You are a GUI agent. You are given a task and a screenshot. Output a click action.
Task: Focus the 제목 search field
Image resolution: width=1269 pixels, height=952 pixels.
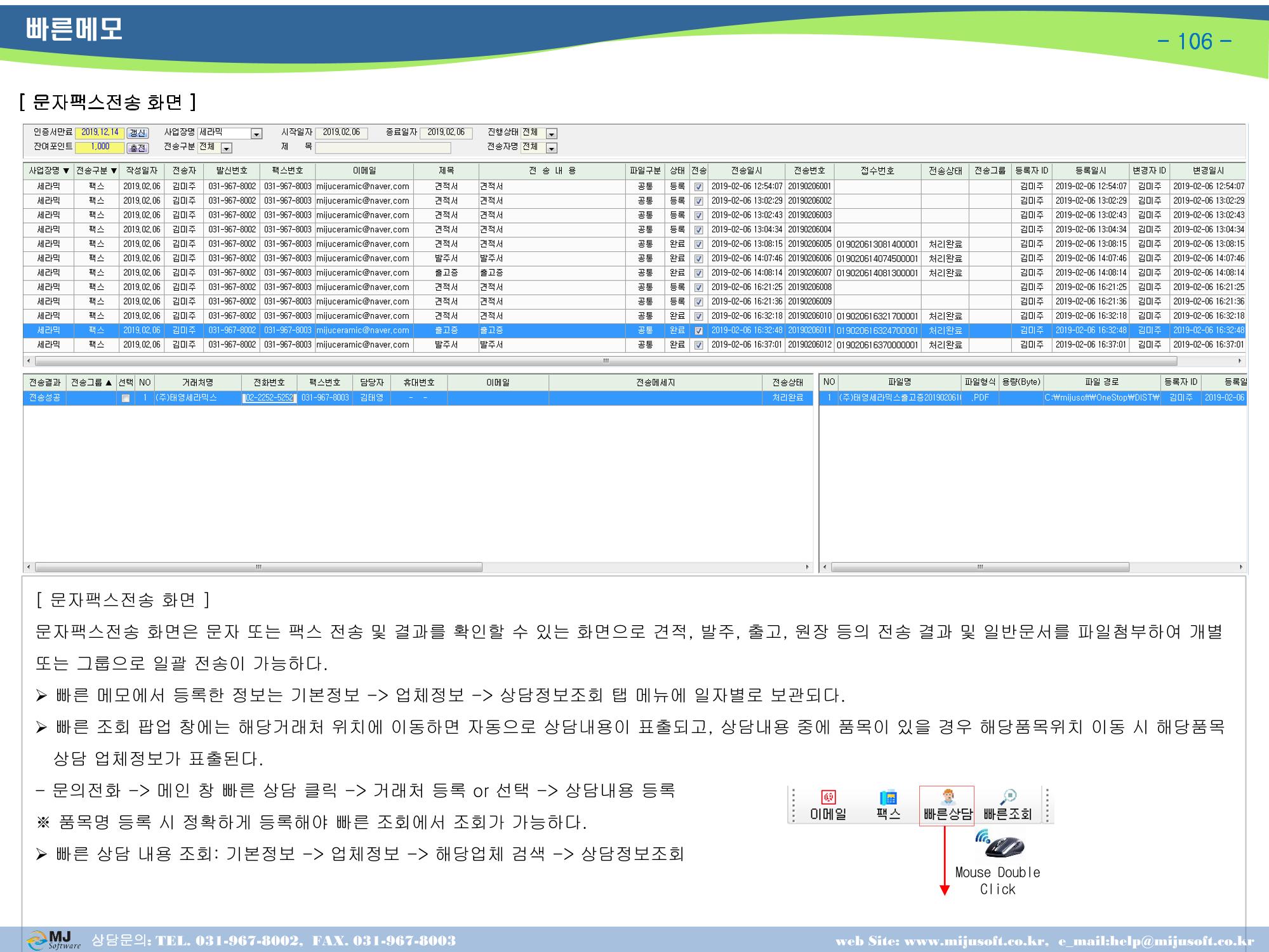(x=383, y=148)
